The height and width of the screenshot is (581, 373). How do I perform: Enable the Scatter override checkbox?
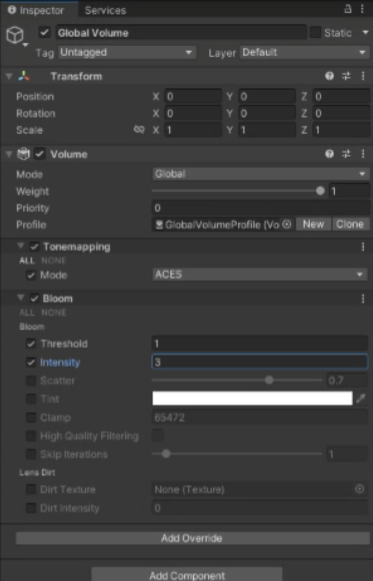coord(31,381)
